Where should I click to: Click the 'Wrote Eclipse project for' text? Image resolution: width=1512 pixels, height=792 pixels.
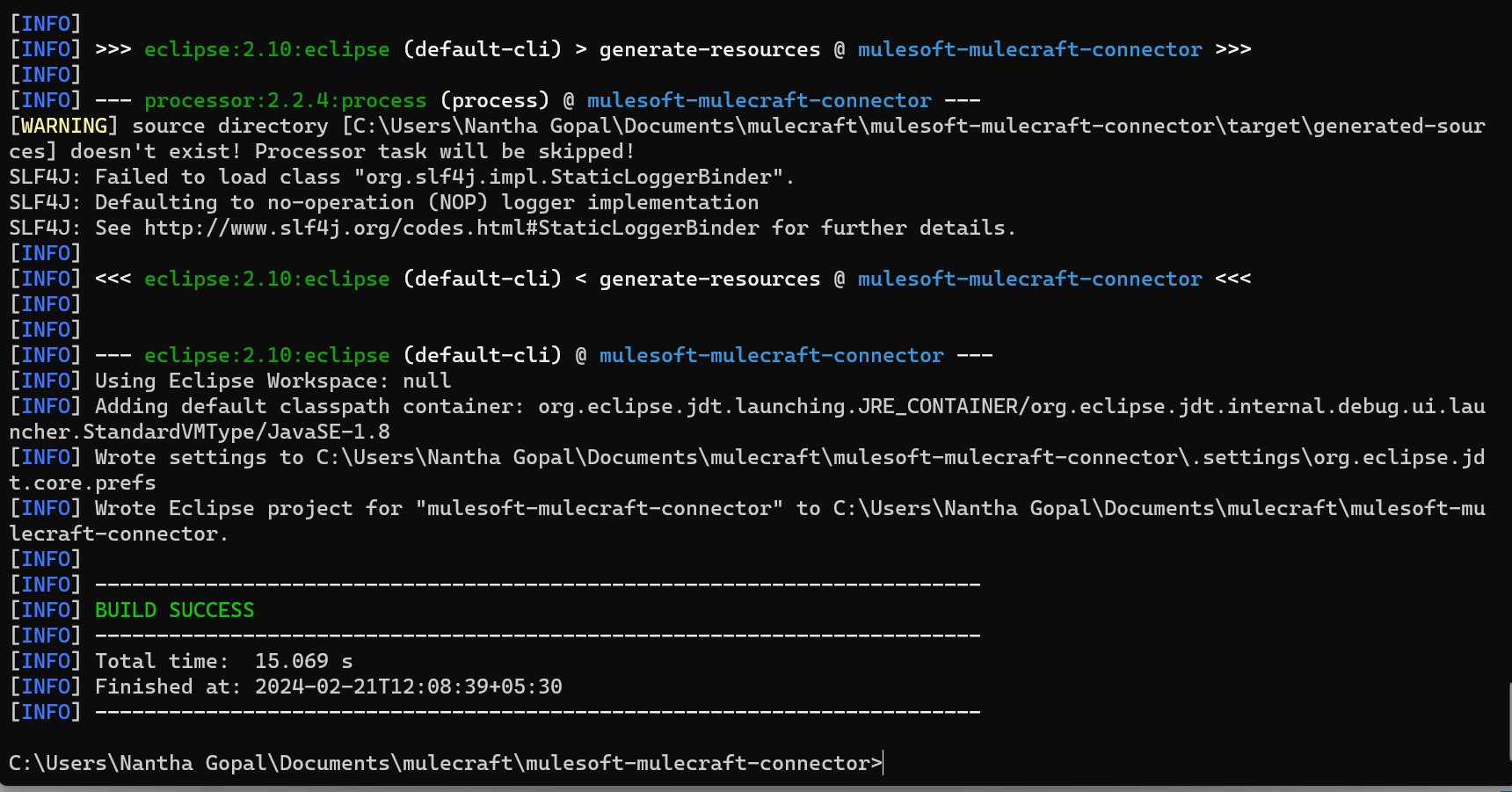pos(248,508)
